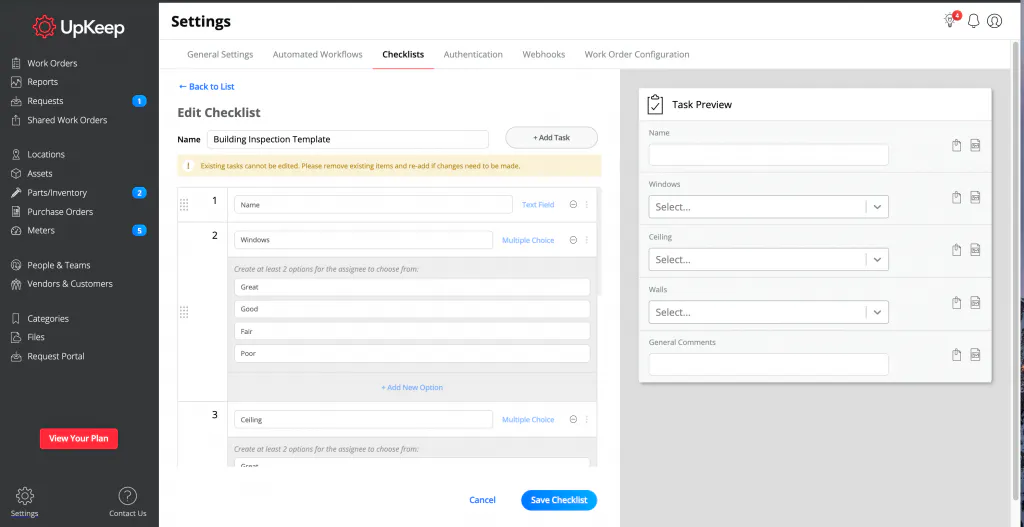Click the remove icon on Windows task
The image size is (1024, 527).
click(573, 240)
